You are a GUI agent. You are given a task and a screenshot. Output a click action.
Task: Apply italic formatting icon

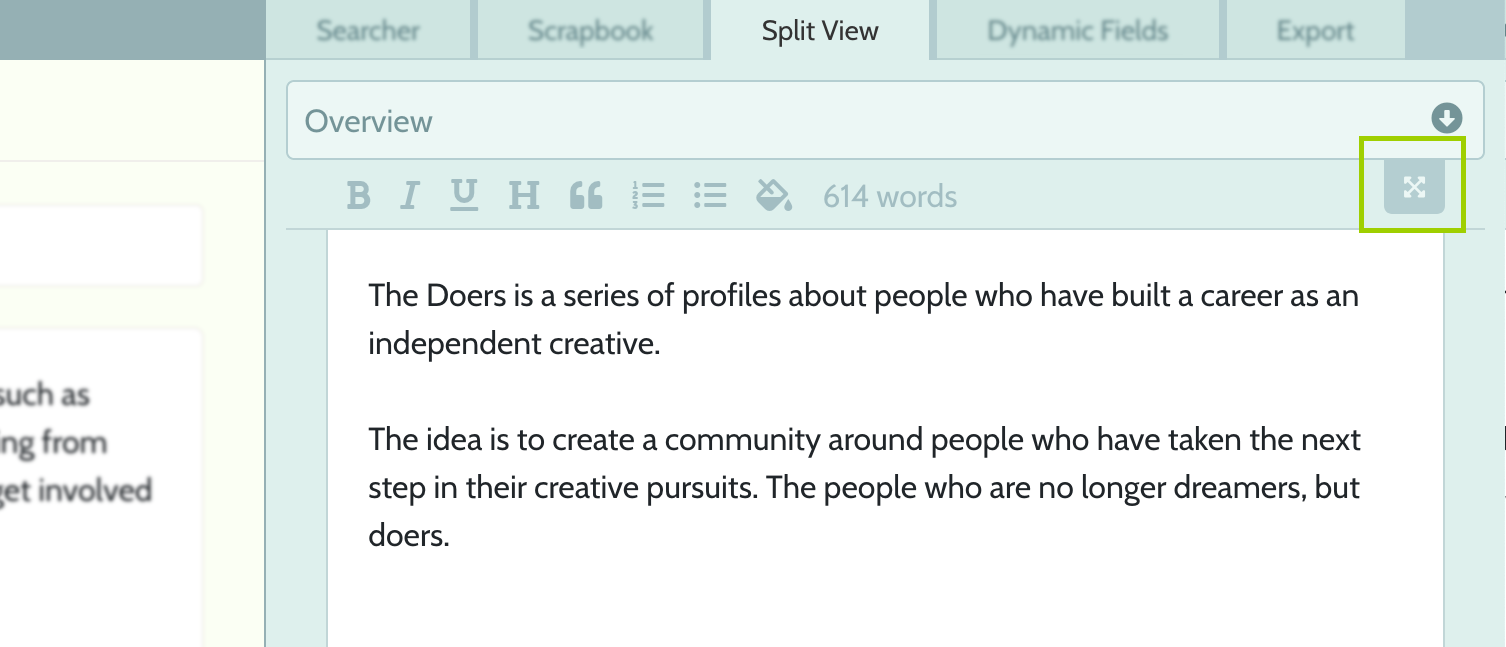(408, 195)
